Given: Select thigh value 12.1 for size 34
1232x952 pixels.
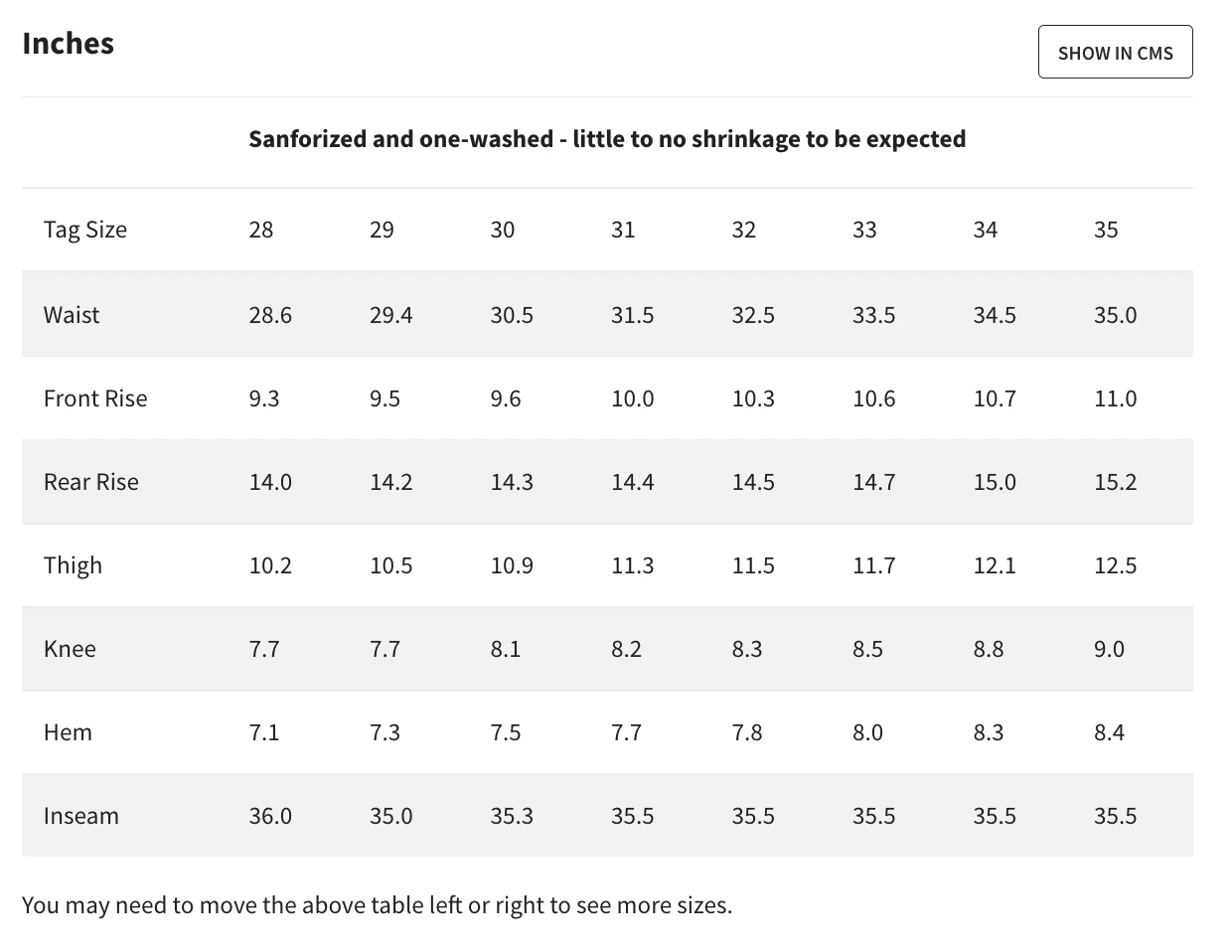Looking at the screenshot, I should click(995, 565).
